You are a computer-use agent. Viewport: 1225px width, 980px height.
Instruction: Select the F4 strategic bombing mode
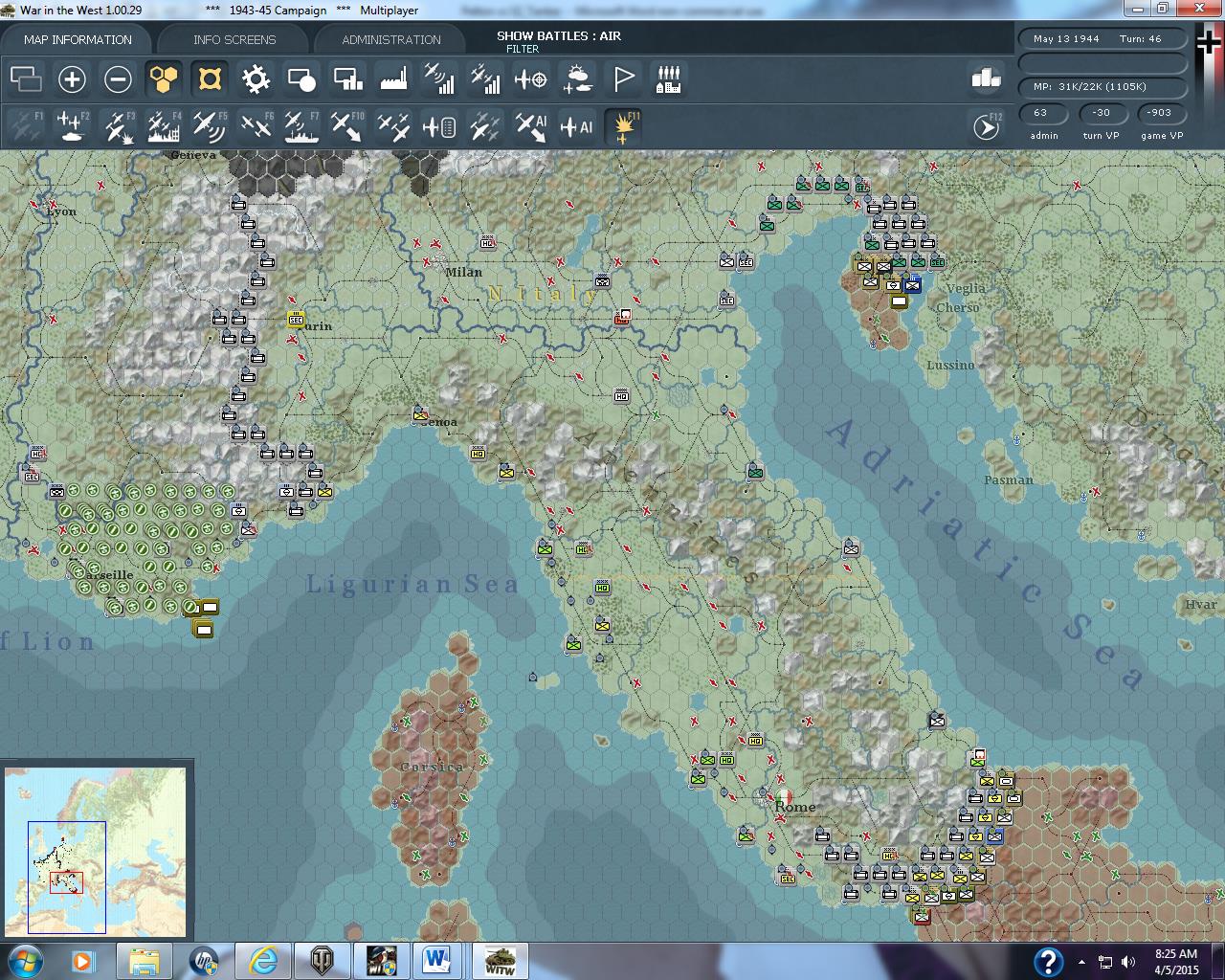[x=164, y=126]
